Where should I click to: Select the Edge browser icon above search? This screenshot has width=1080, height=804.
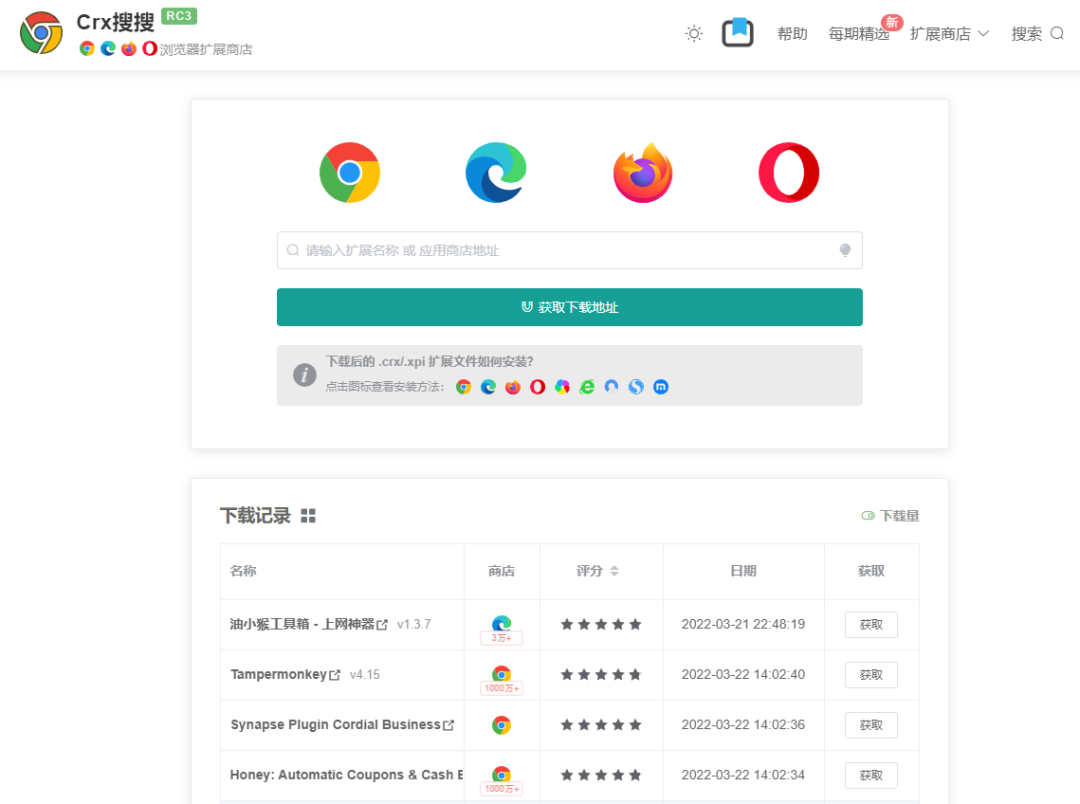click(x=496, y=172)
